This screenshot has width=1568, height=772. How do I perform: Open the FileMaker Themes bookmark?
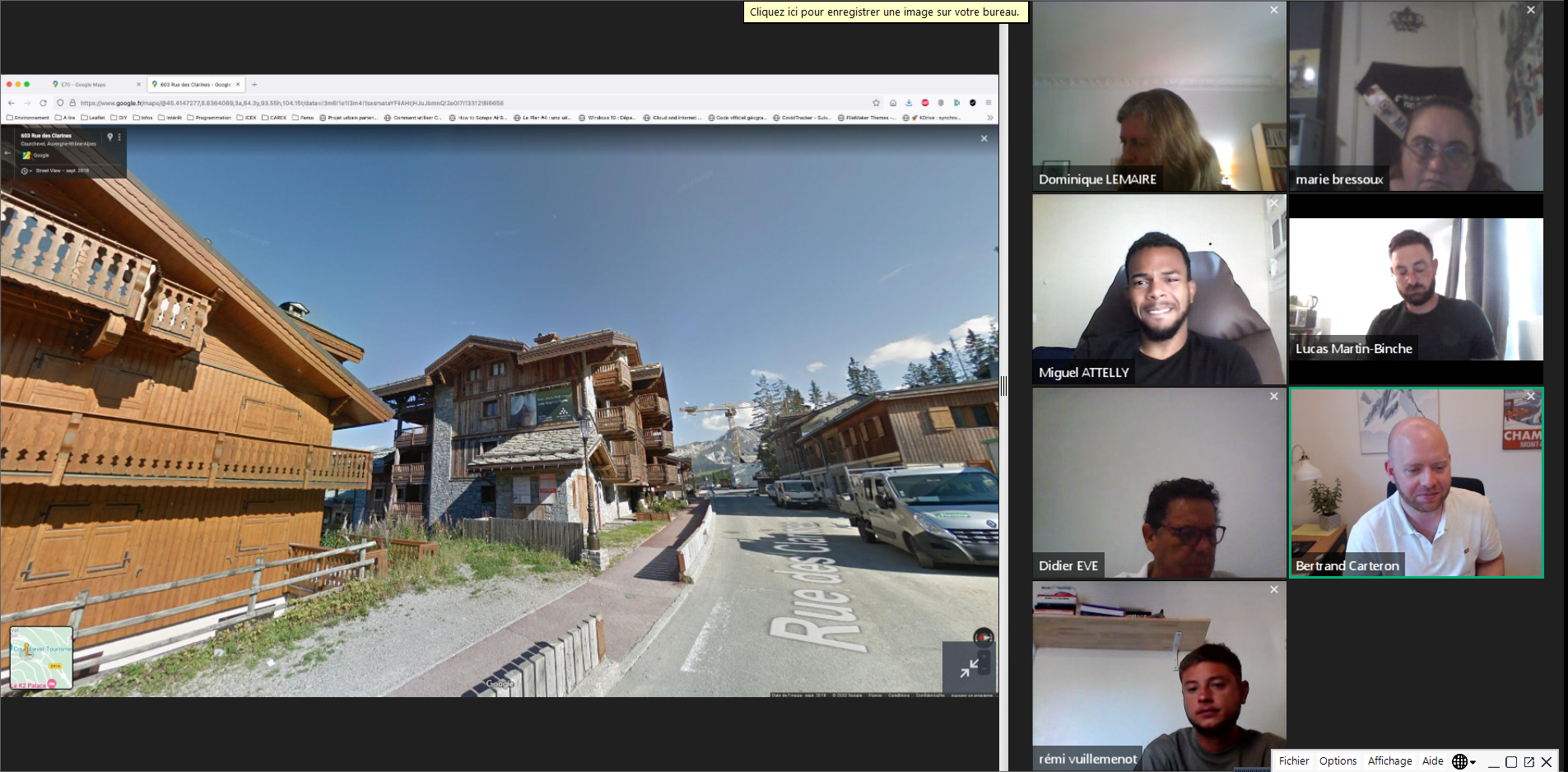pyautogui.click(x=868, y=118)
